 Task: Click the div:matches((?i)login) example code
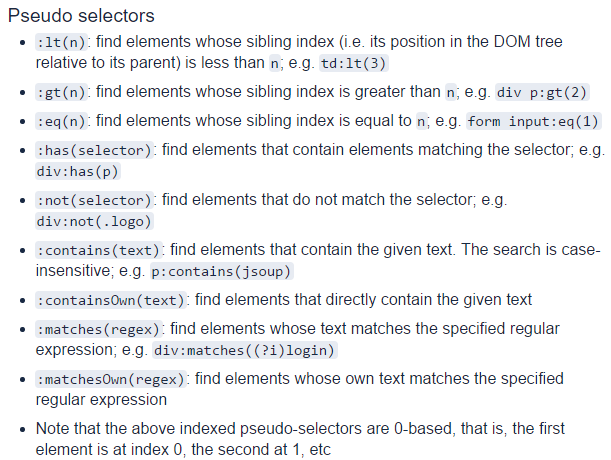(244, 350)
